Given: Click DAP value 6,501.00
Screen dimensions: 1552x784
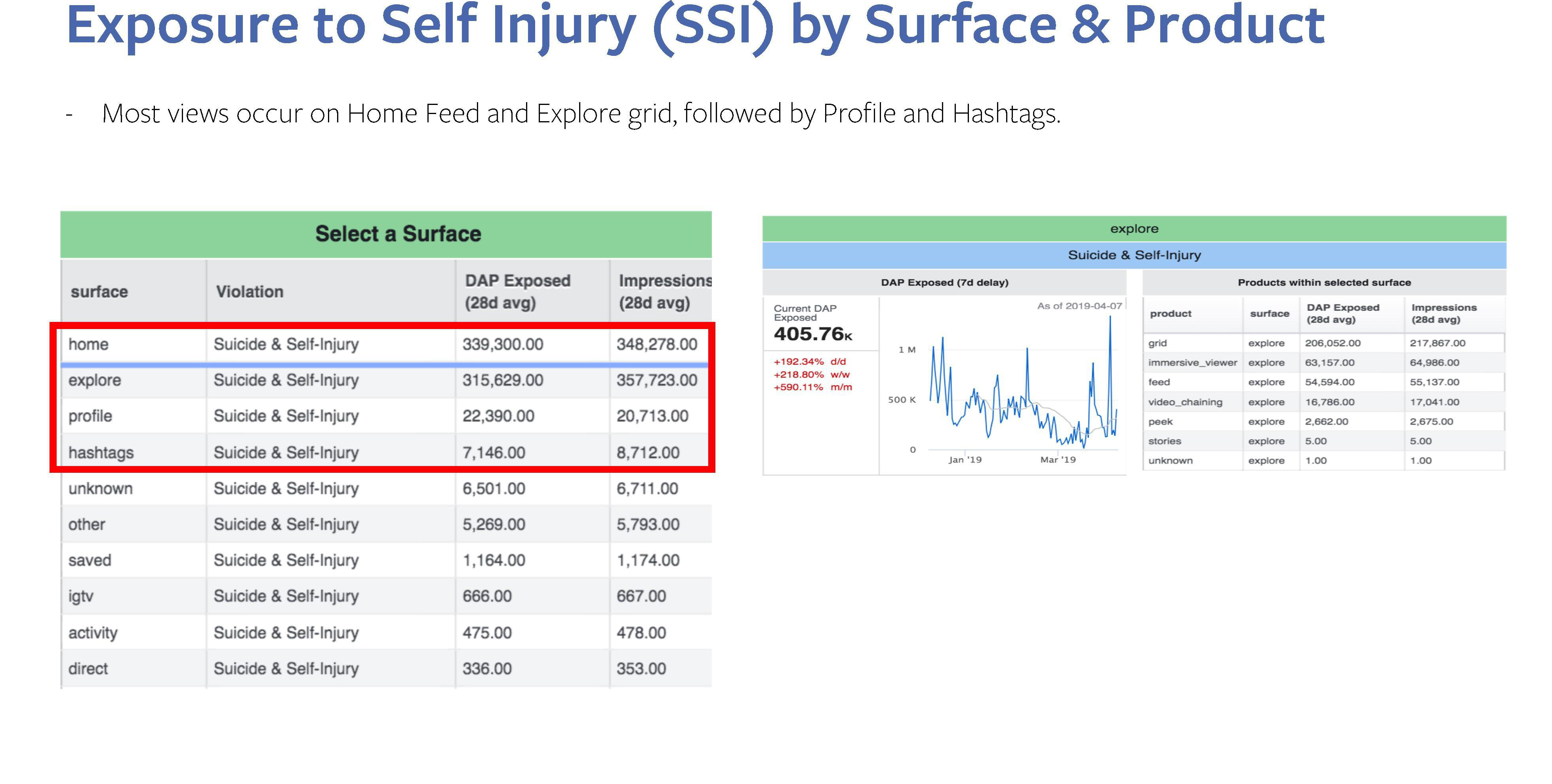Looking at the screenshot, I should (494, 488).
